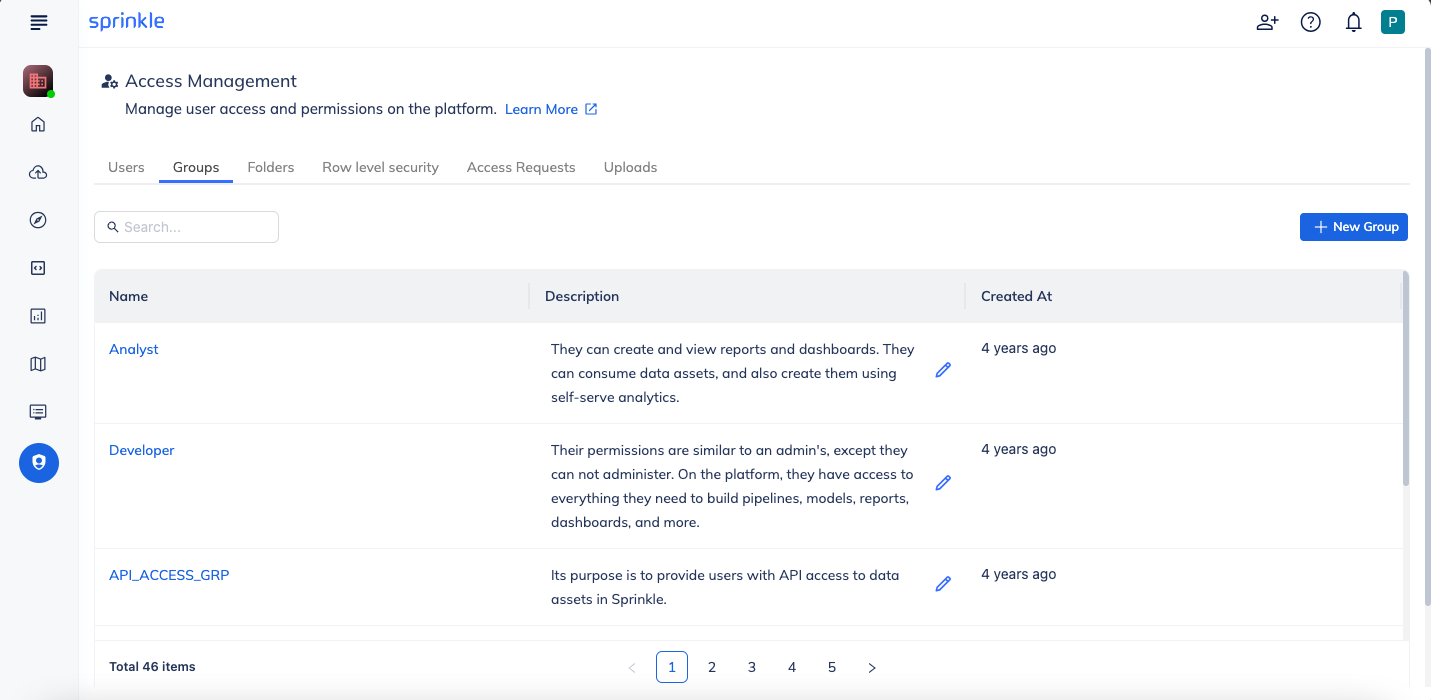Screen dimensions: 1431x700
Task: Open the P profile avatar
Action: coord(1393,22)
